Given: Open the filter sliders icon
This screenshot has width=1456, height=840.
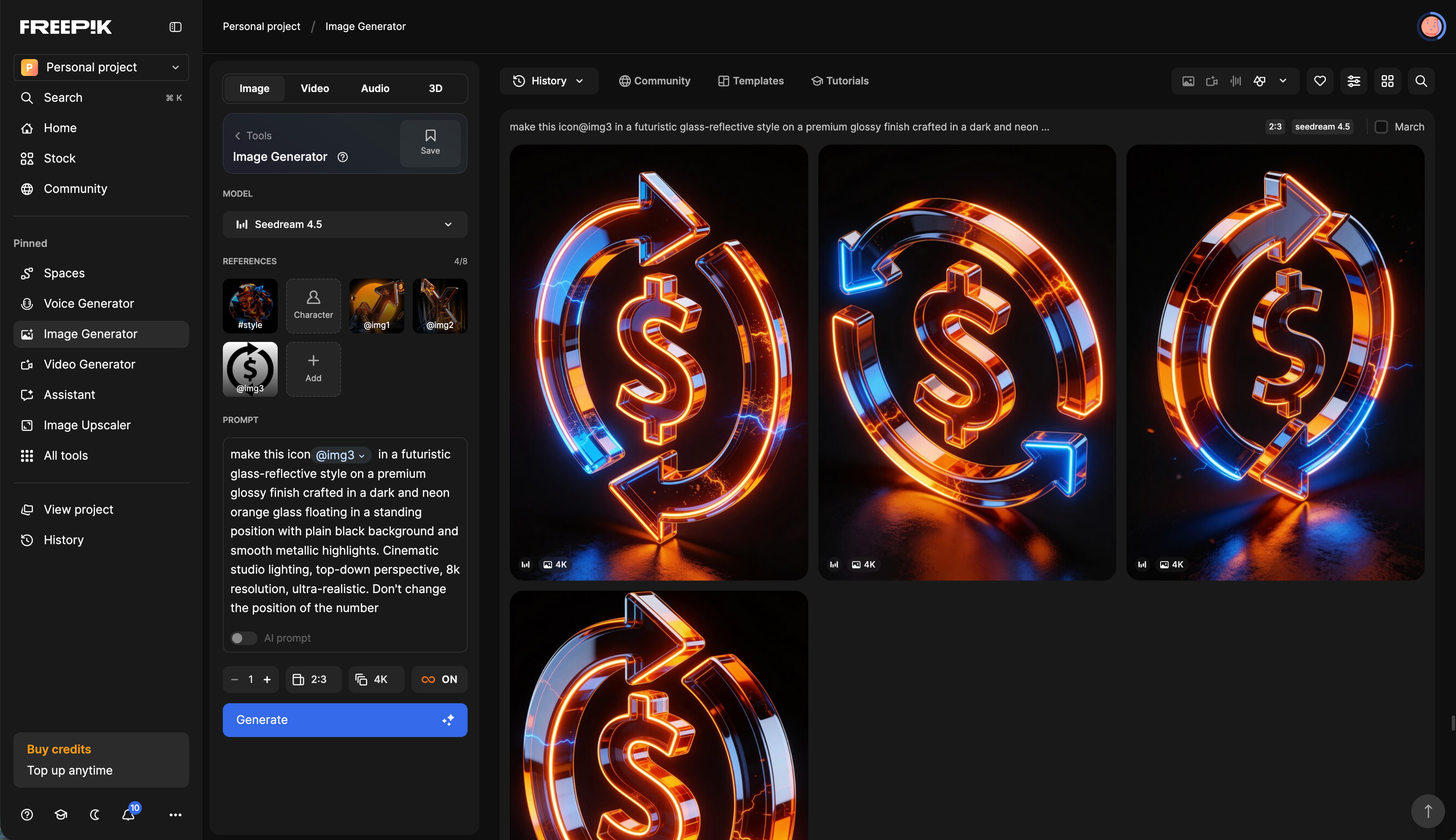Looking at the screenshot, I should (x=1353, y=81).
